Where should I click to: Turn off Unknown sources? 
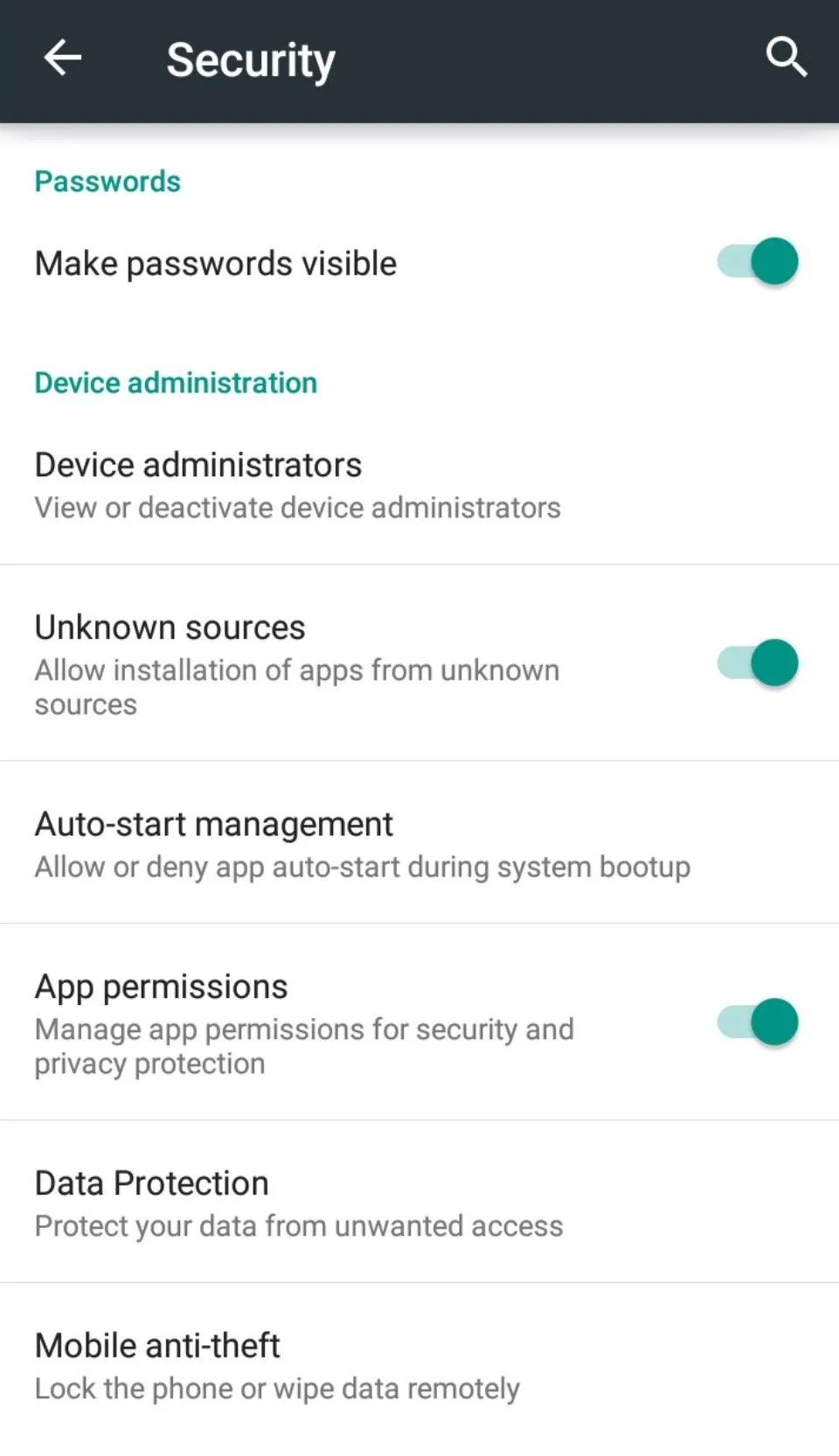coord(755,662)
